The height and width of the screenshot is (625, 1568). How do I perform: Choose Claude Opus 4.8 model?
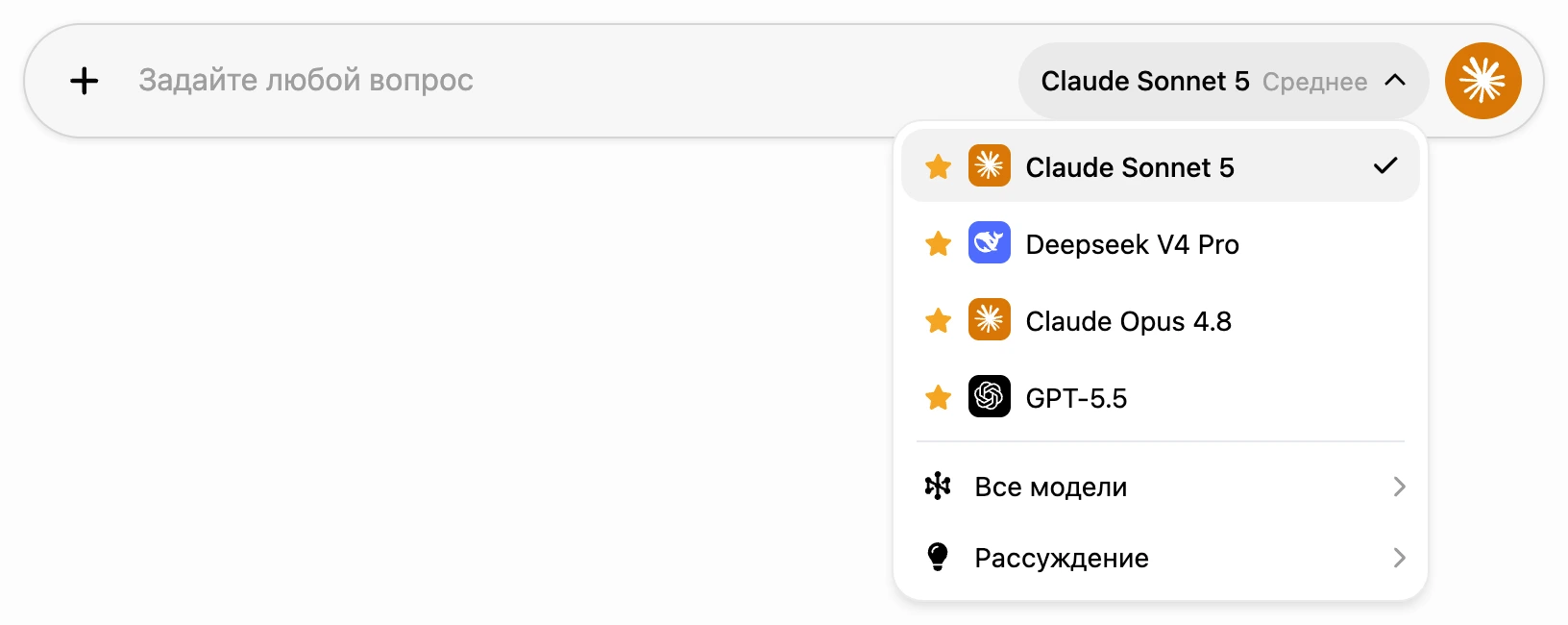coord(1161,320)
